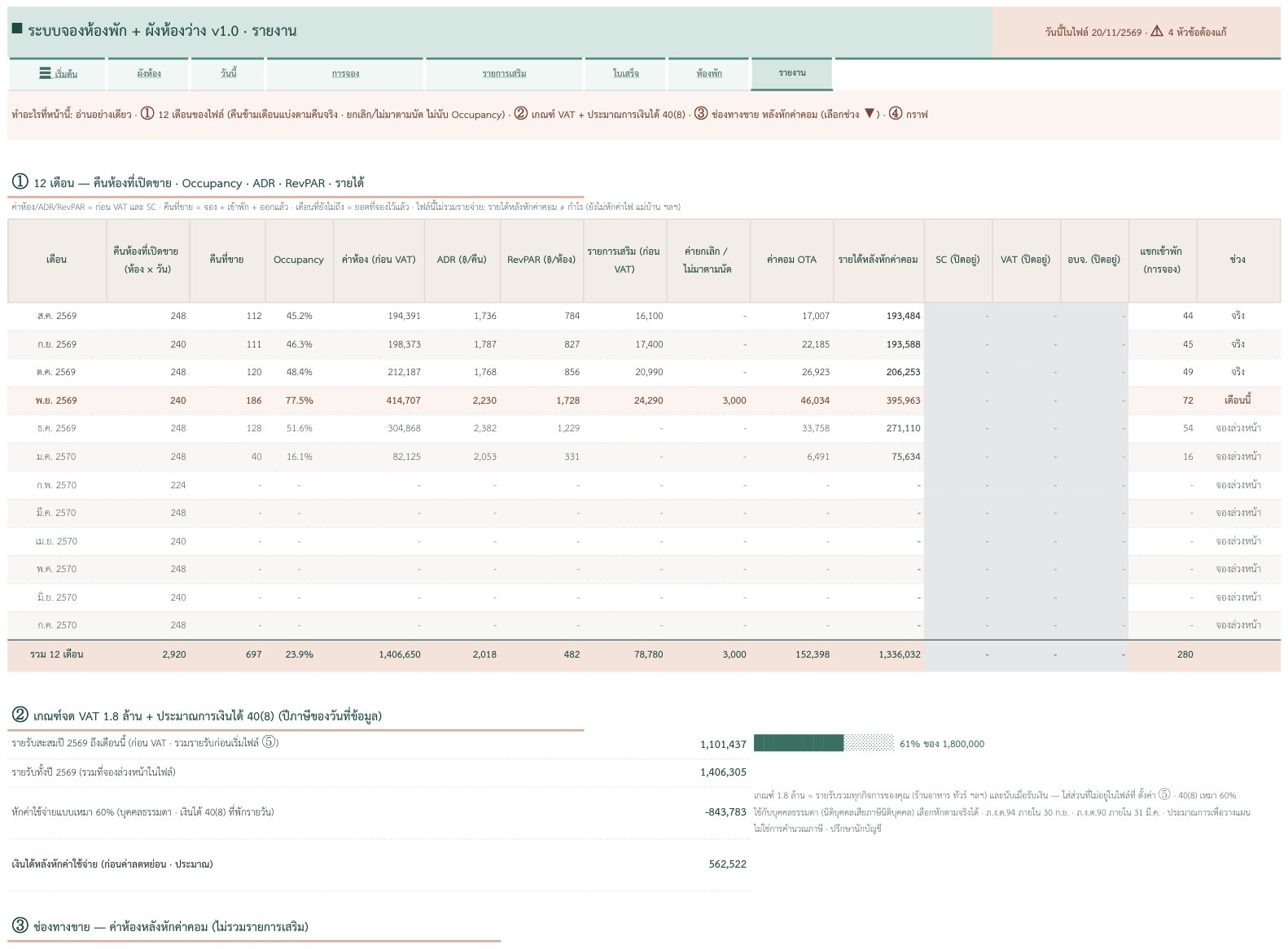Click the warning triangle icon in header

coord(1157,32)
